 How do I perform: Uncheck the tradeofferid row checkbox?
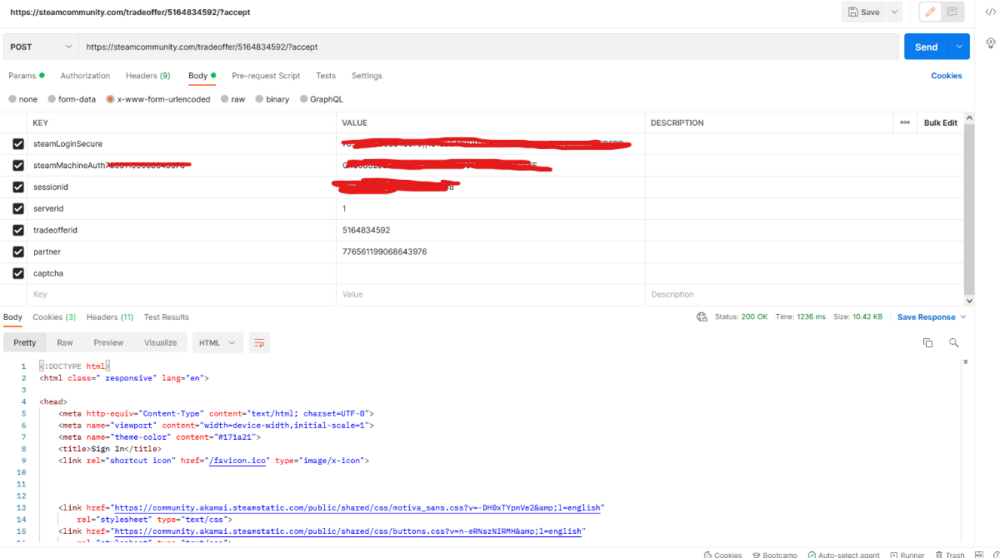(18, 230)
